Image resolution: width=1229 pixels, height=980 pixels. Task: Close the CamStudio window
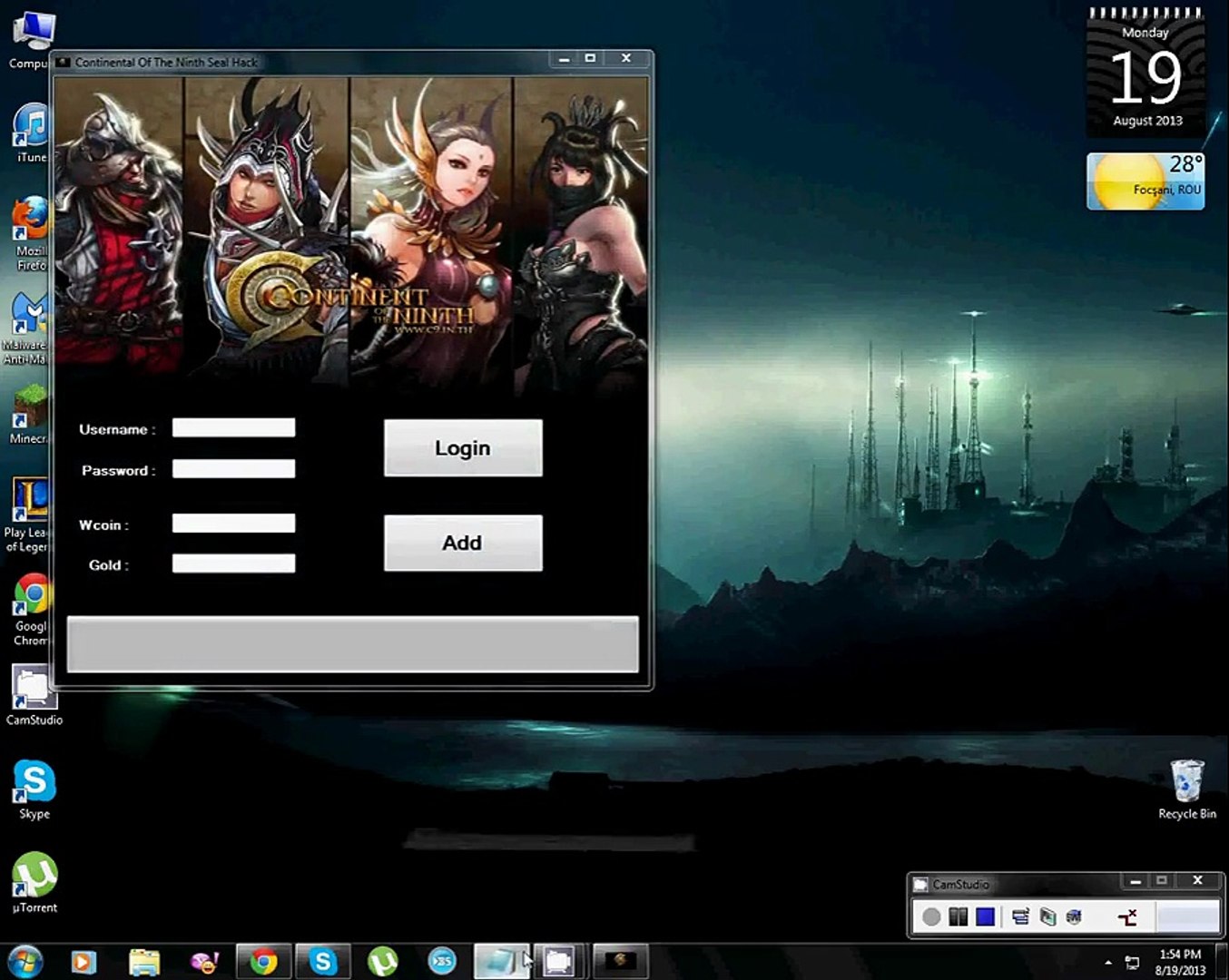tap(1197, 881)
